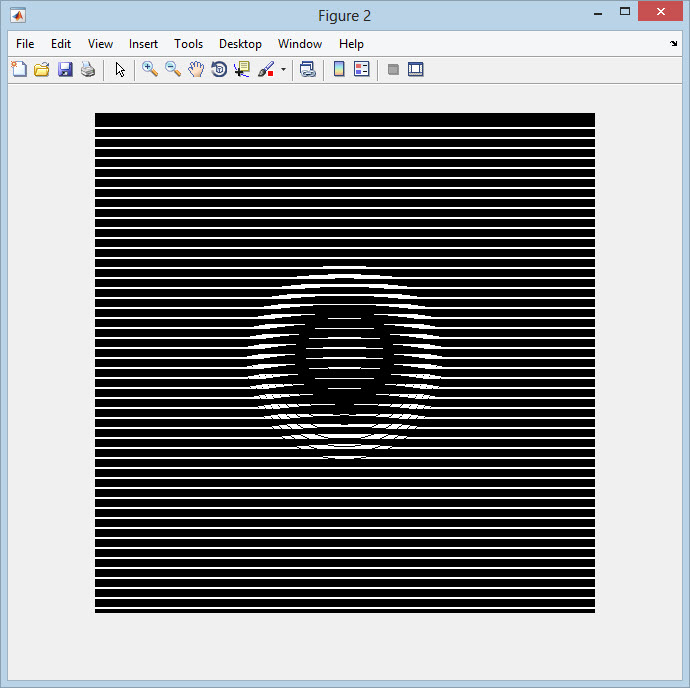Viewport: 690px width, 688px height.
Task: Print the figure using printer icon
Action: tap(88, 70)
